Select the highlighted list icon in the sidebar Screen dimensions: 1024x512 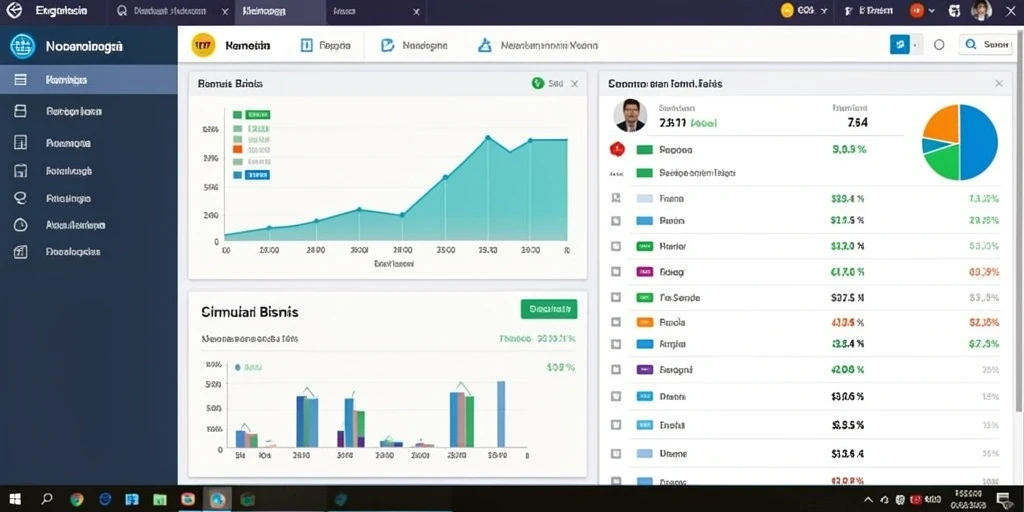(20, 80)
